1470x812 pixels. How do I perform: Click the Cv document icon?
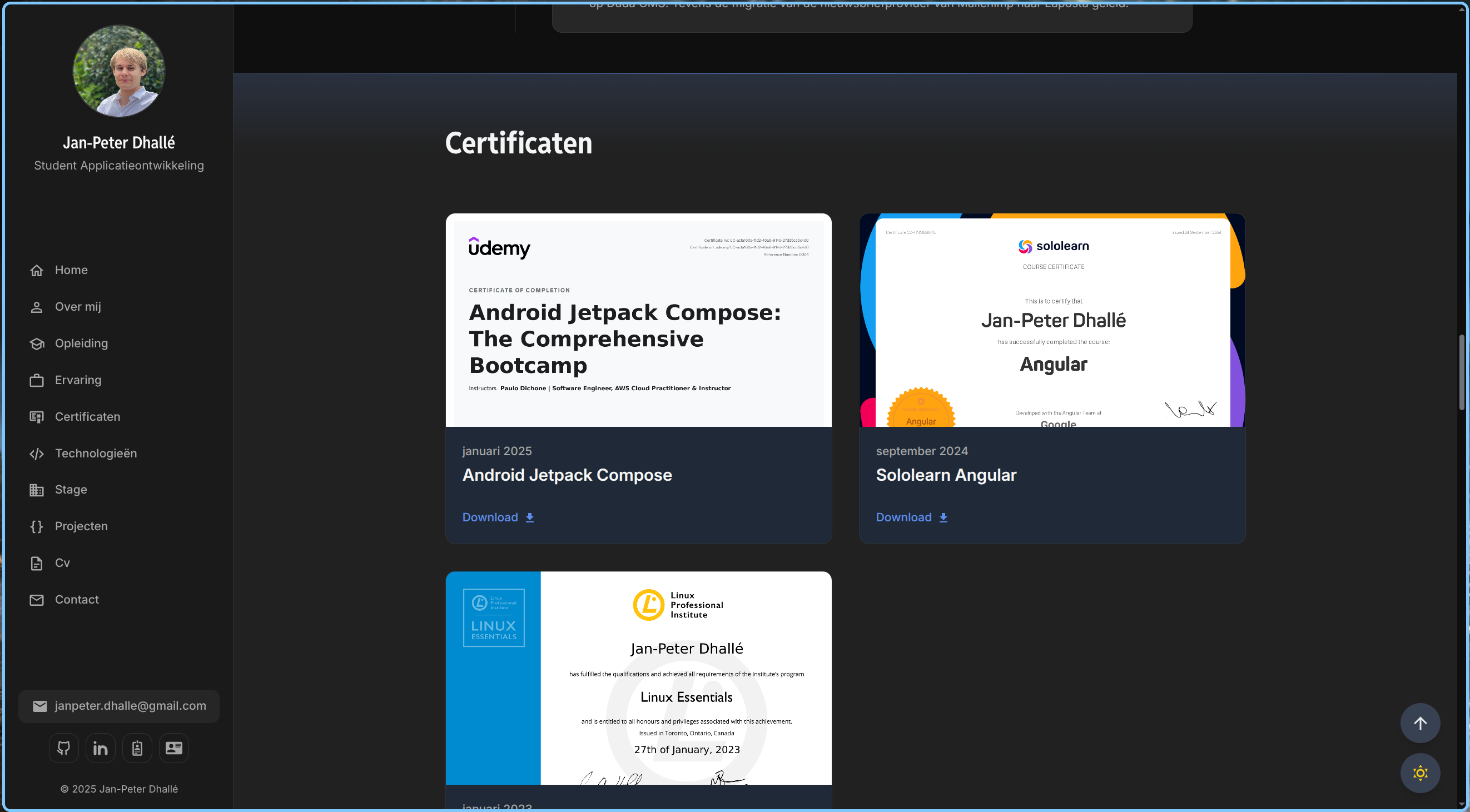tap(37, 563)
